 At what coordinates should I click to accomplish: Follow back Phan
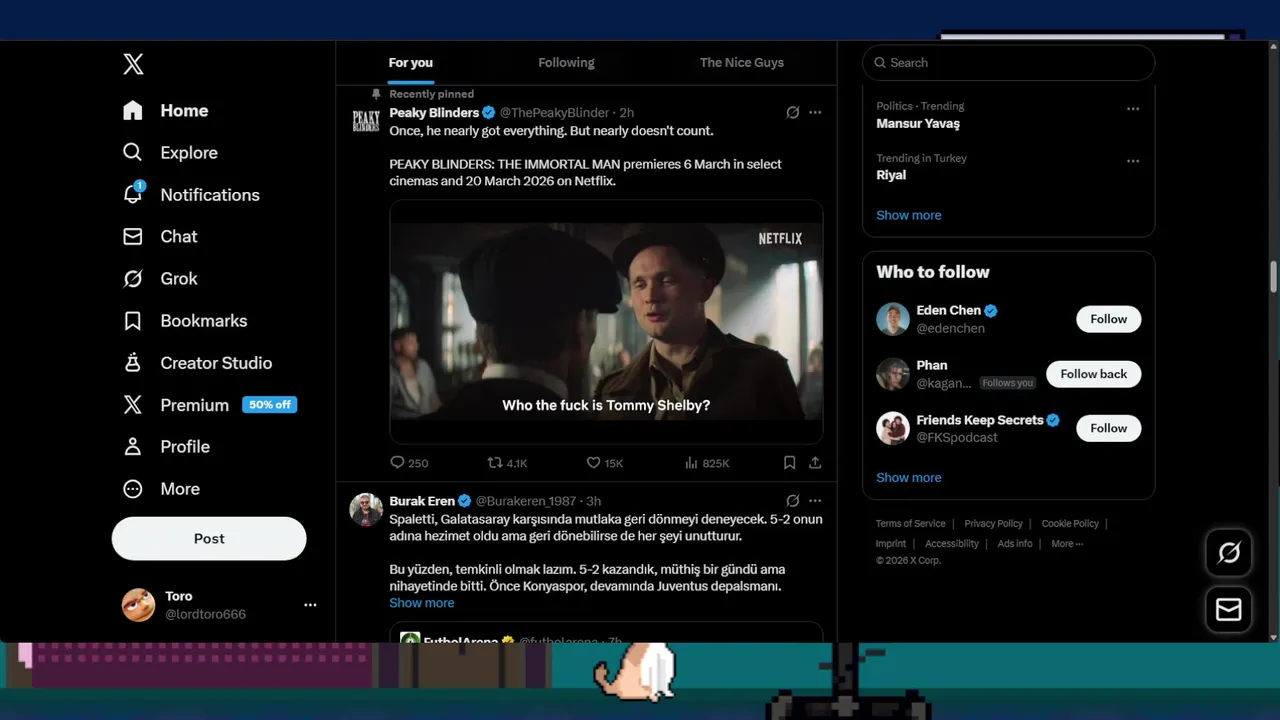1093,374
